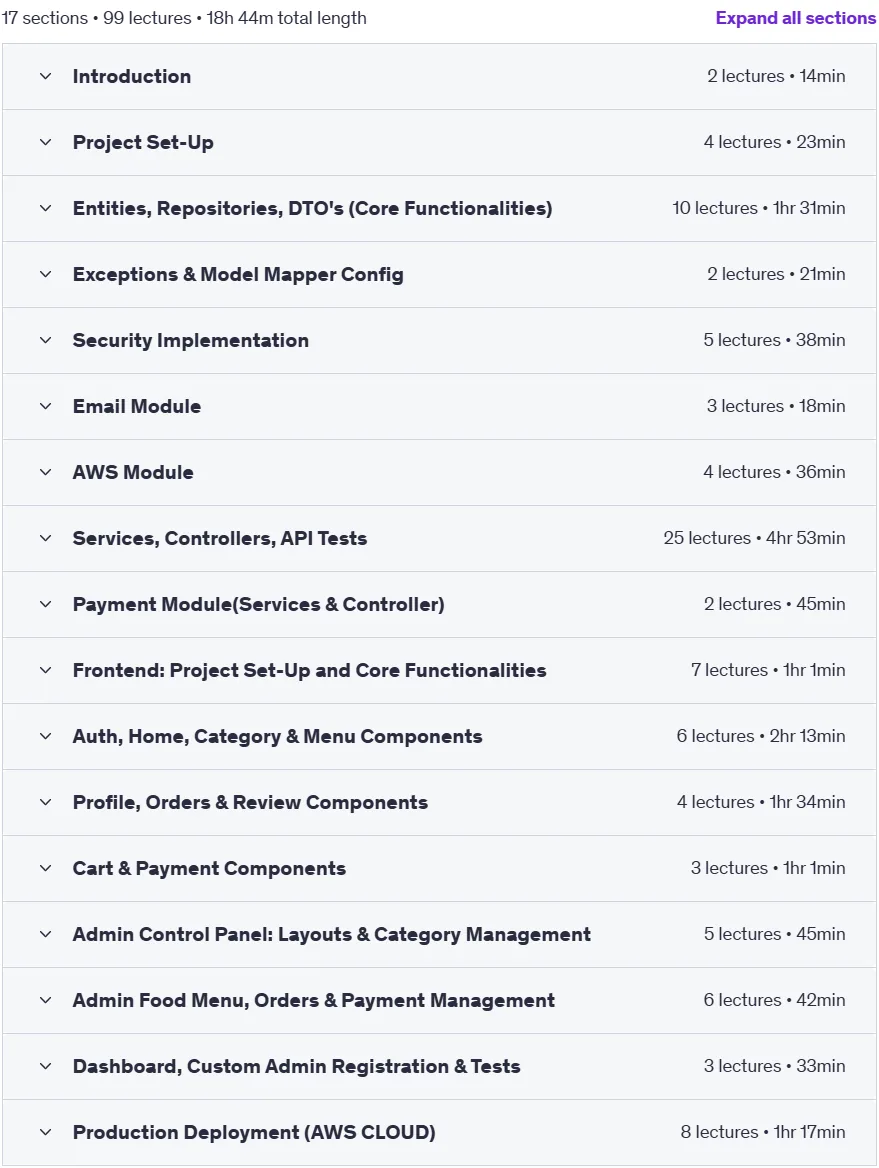The image size is (879, 1168).
Task: Open the Email Module section
Action: (137, 406)
